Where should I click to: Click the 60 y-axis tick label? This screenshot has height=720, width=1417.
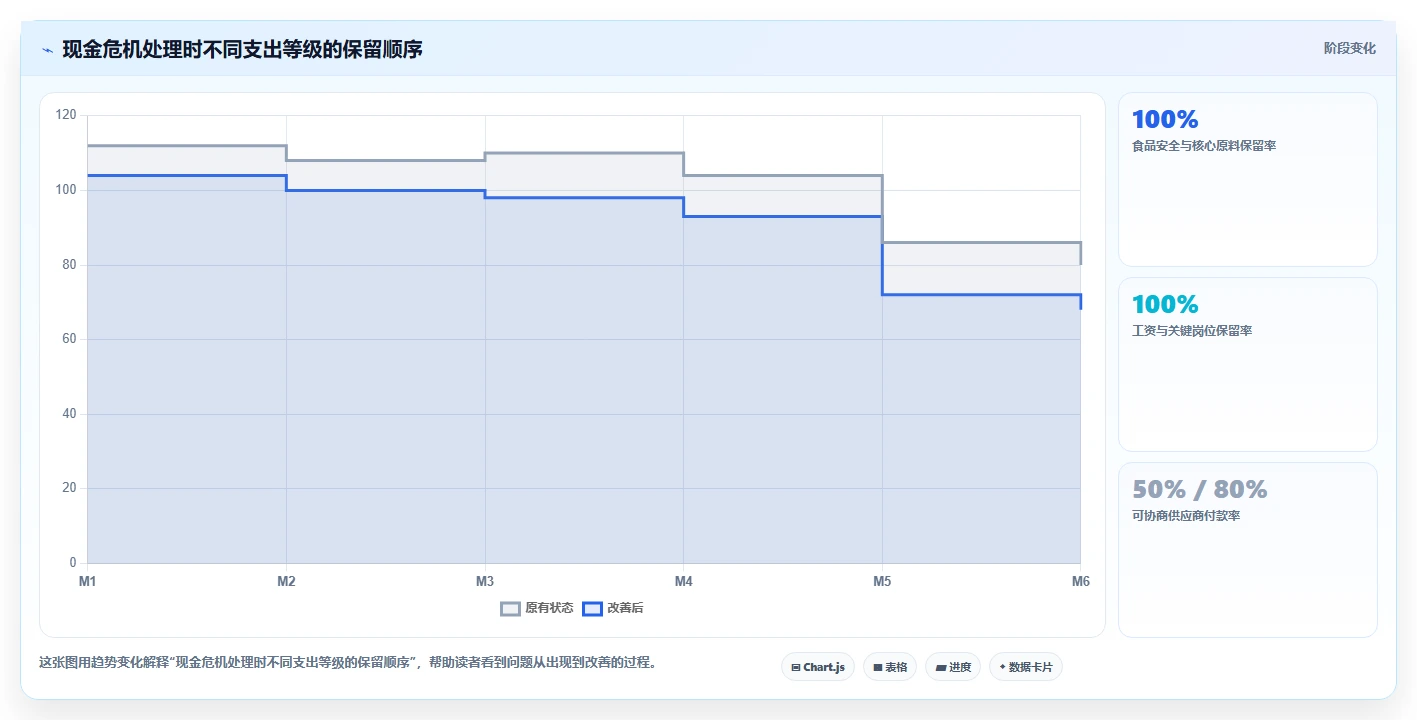tap(69, 339)
